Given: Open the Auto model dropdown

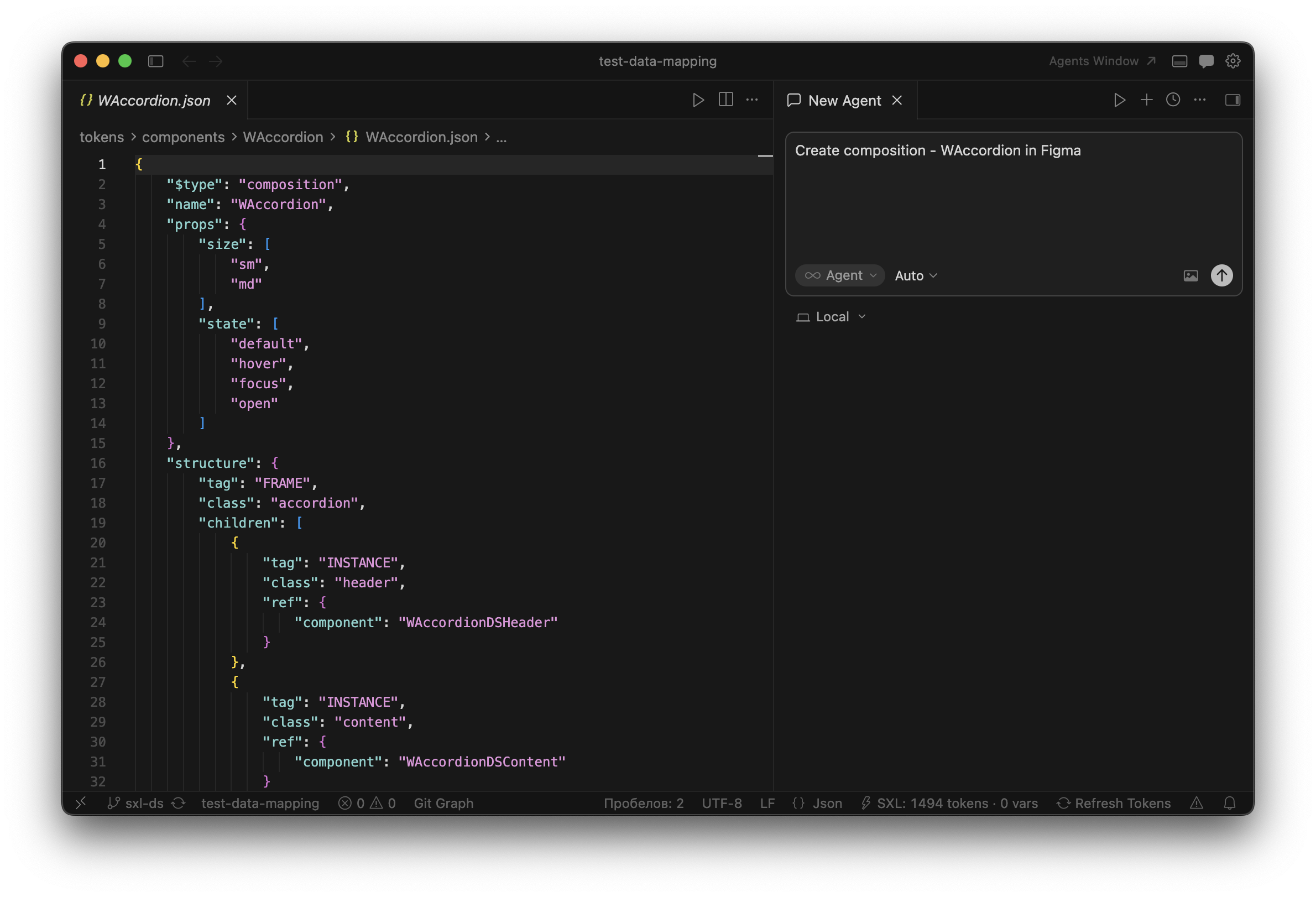Looking at the screenshot, I should point(916,275).
